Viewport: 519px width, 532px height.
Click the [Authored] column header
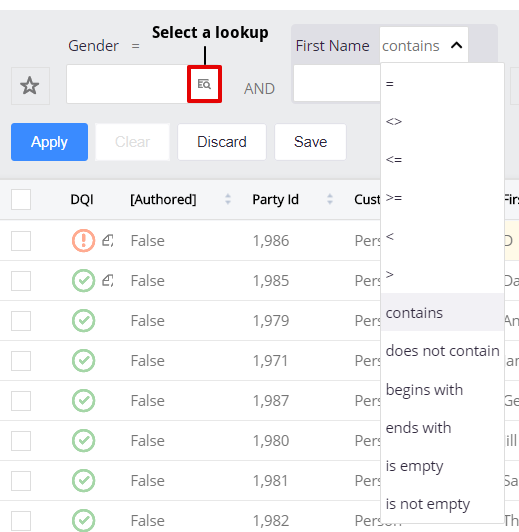pos(164,200)
